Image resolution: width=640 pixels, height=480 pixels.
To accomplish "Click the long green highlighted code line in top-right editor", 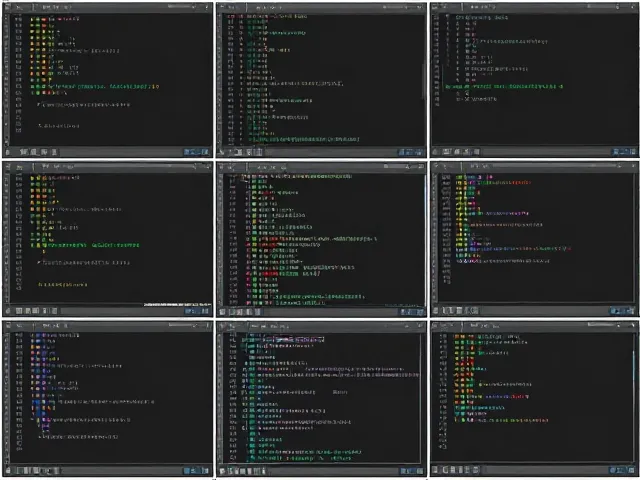I will tap(504, 87).
